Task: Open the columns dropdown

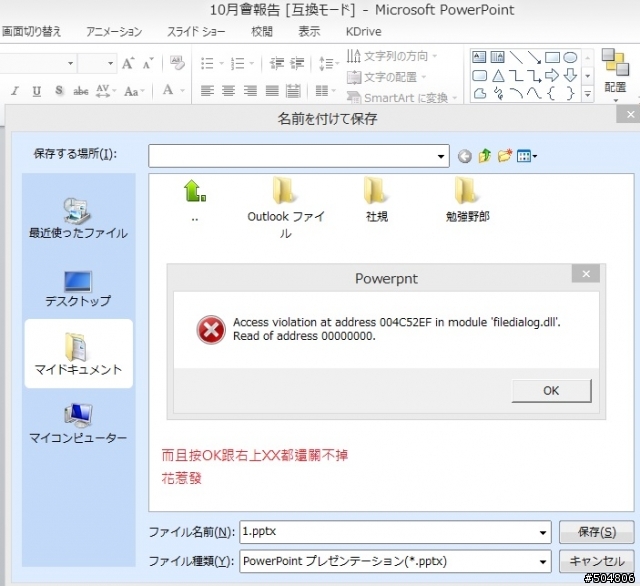Action: tap(325, 91)
